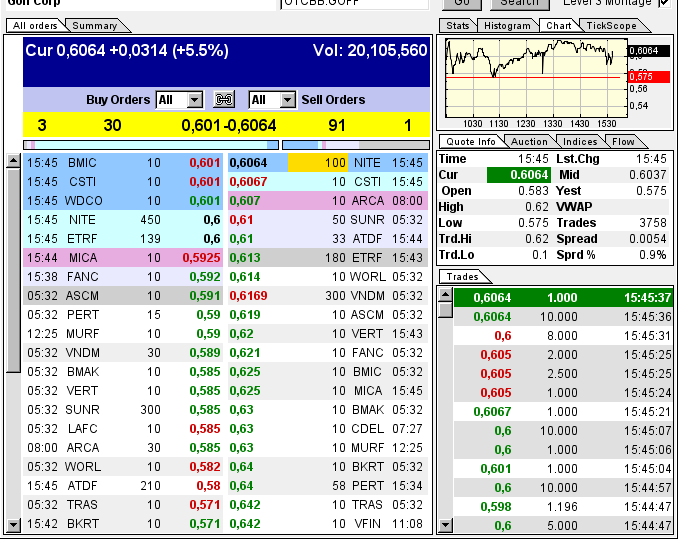Viewport: 696px width, 539px height.
Task: Click the Go button
Action: 462,4
